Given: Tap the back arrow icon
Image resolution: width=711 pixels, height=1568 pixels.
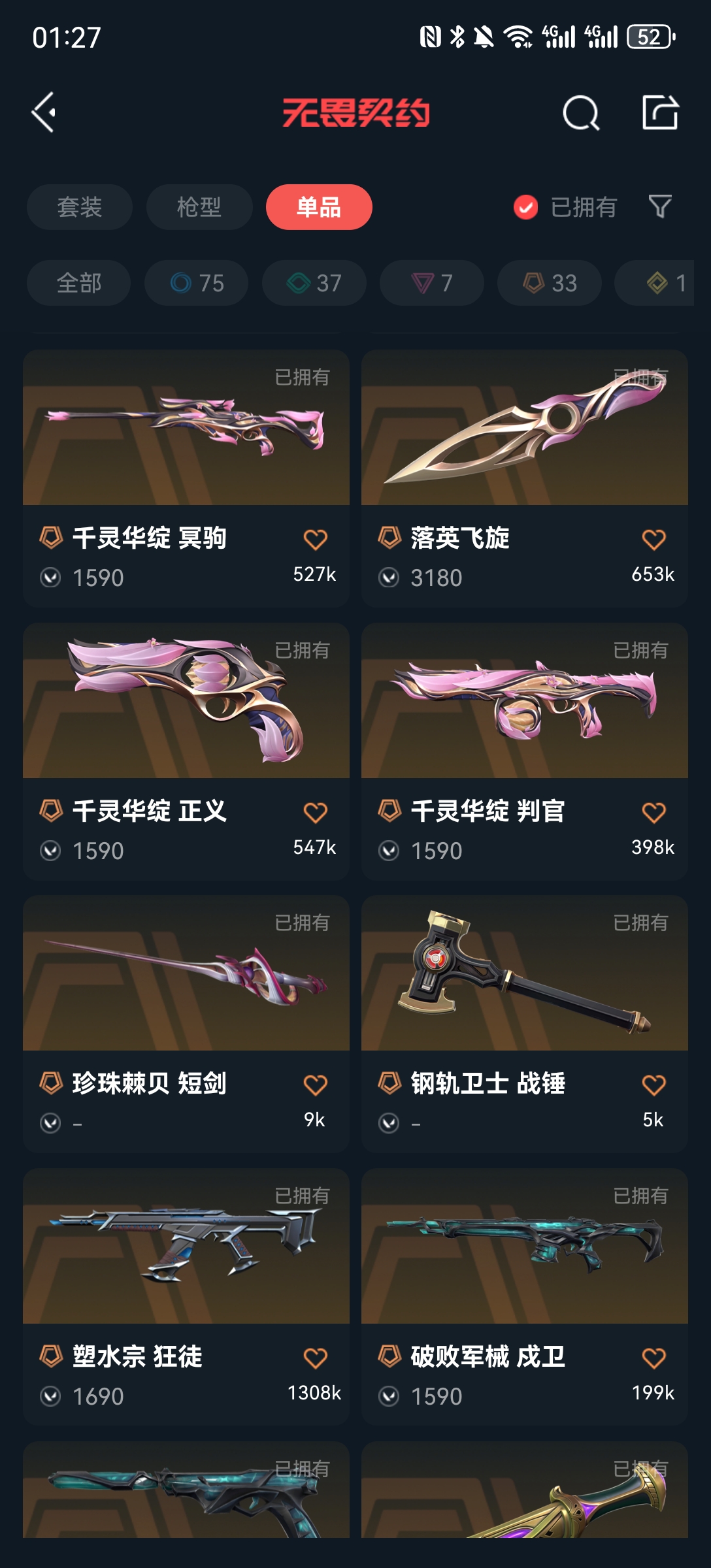Looking at the screenshot, I should (44, 112).
